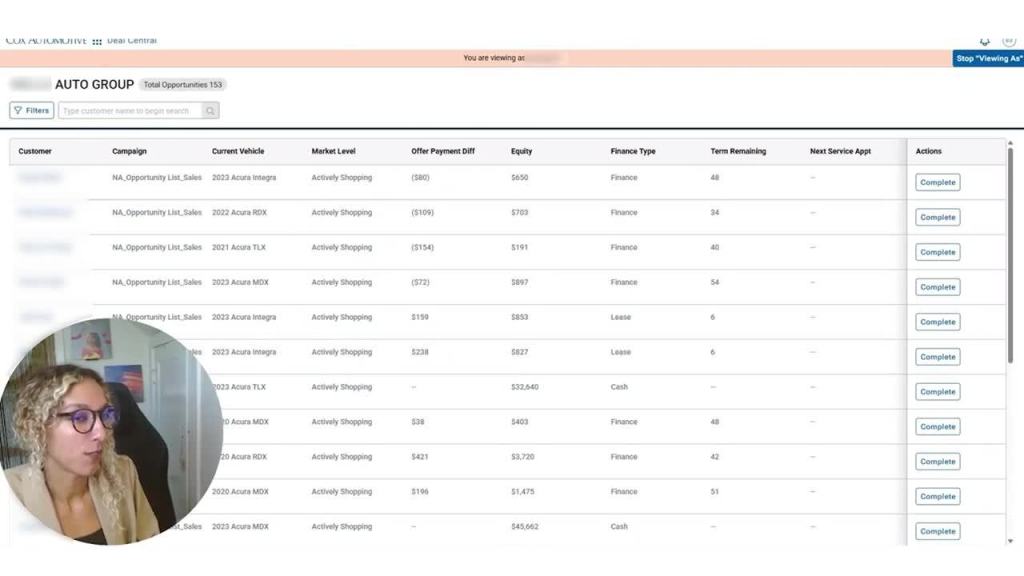Sort by the Equity column header

521,151
